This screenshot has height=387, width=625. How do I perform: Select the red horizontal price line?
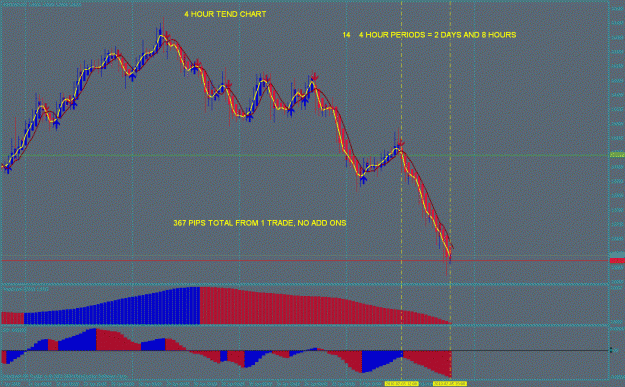point(305,261)
